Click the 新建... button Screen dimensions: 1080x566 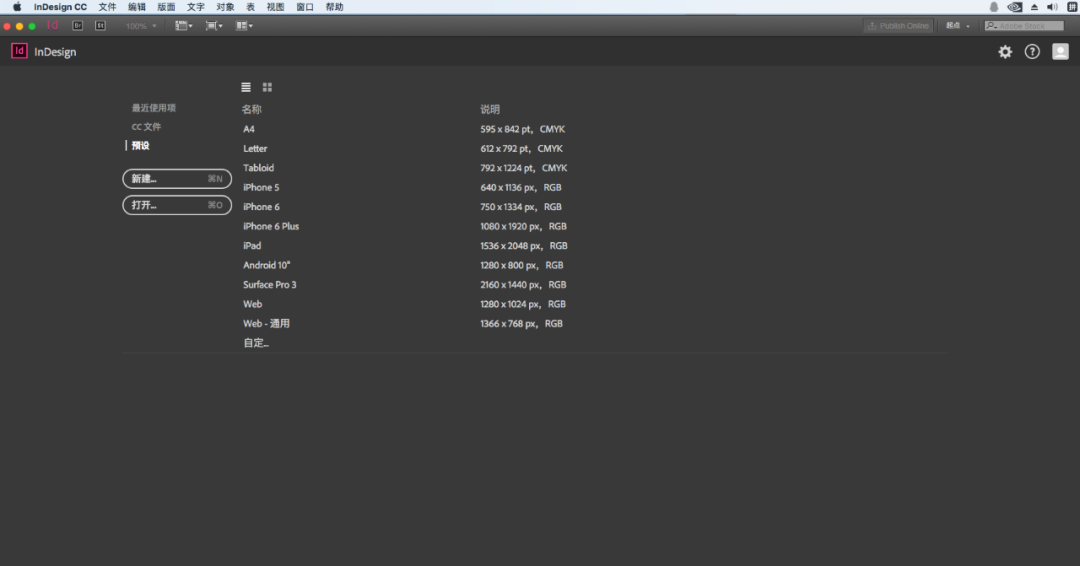coord(177,179)
